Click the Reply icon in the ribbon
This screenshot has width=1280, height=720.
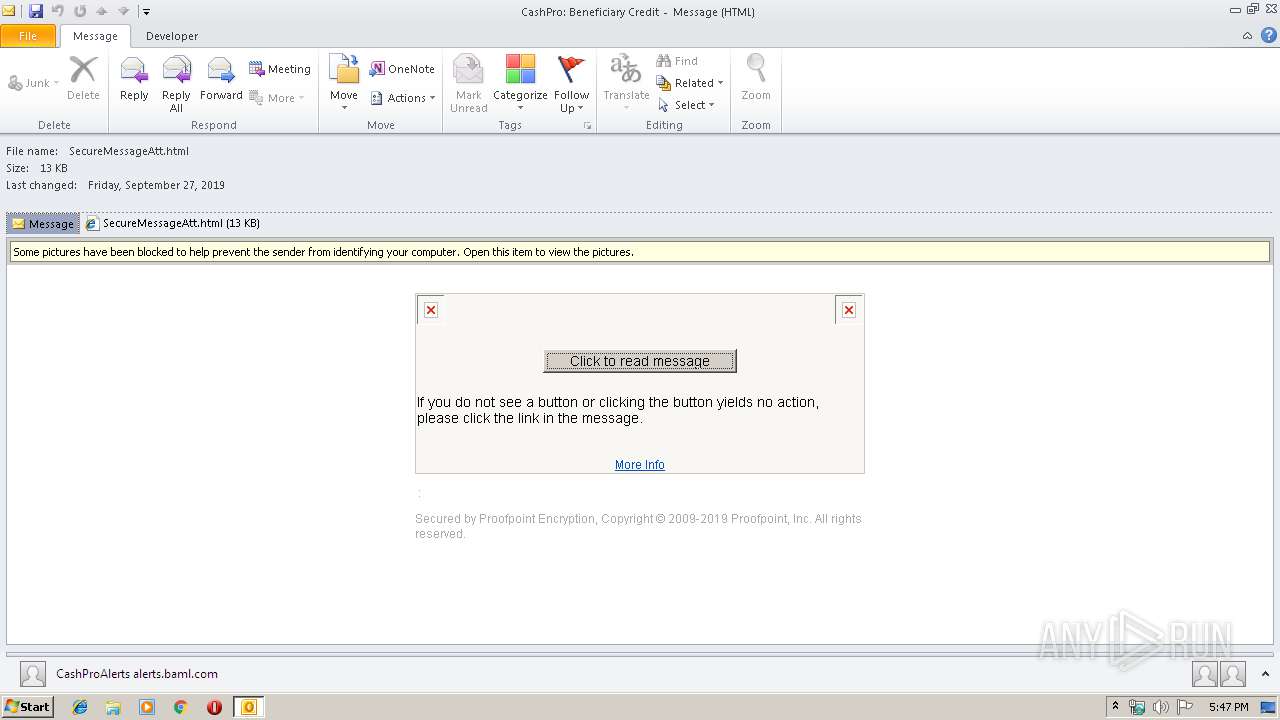(134, 79)
